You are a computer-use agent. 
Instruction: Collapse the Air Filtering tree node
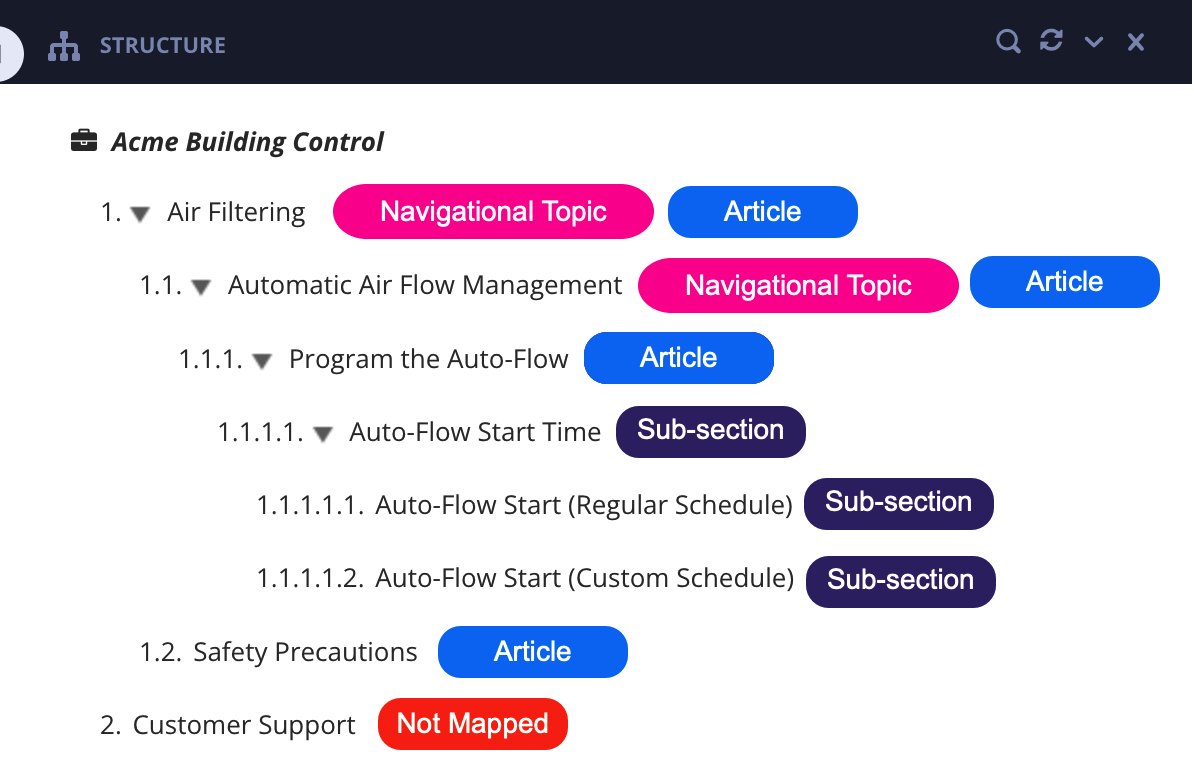(x=138, y=212)
